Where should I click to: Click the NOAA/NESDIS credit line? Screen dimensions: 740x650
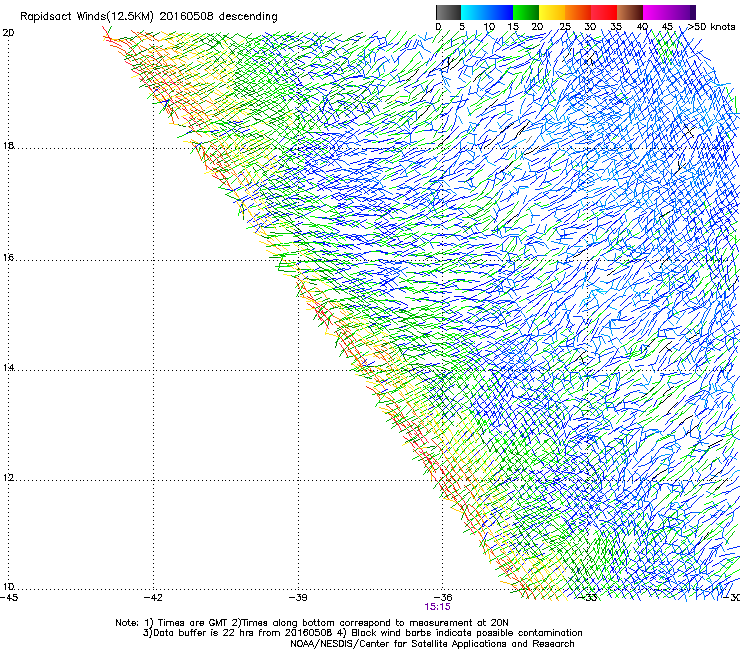tap(432, 644)
